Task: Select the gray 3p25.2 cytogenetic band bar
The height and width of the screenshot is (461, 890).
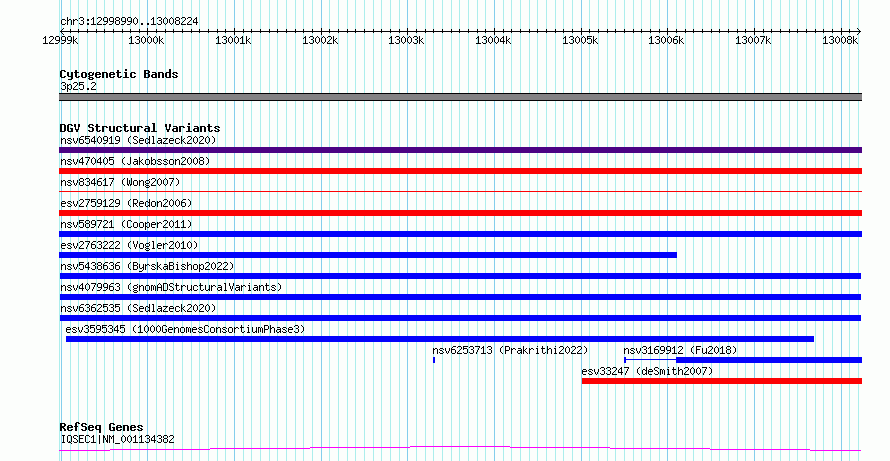Action: click(460, 97)
